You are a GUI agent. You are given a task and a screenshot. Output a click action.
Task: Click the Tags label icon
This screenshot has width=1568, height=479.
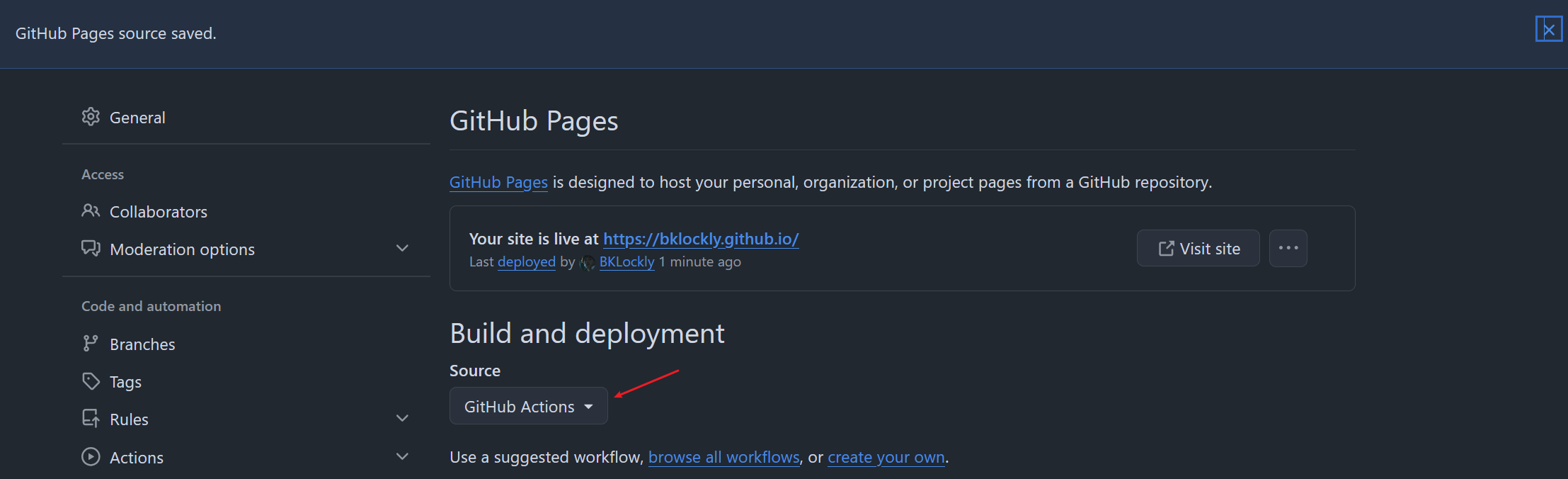pyautogui.click(x=91, y=381)
